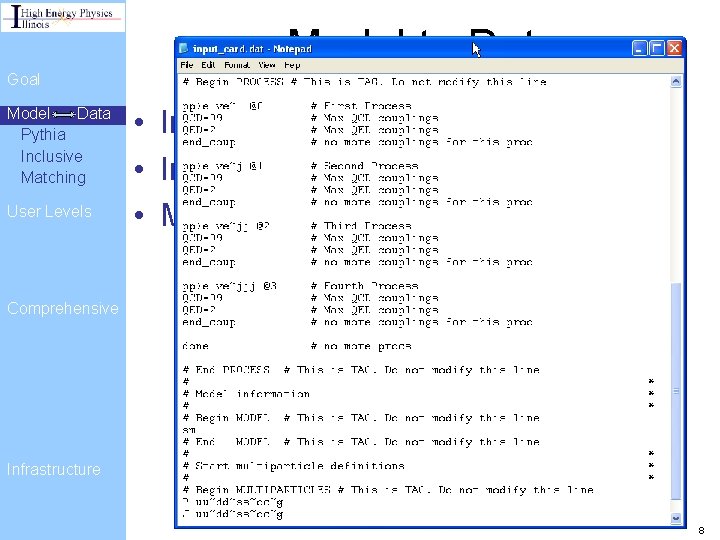Screen dimensions: 720x540
Task: Click the 'sm' model line
Action: pyautogui.click(x=189, y=430)
